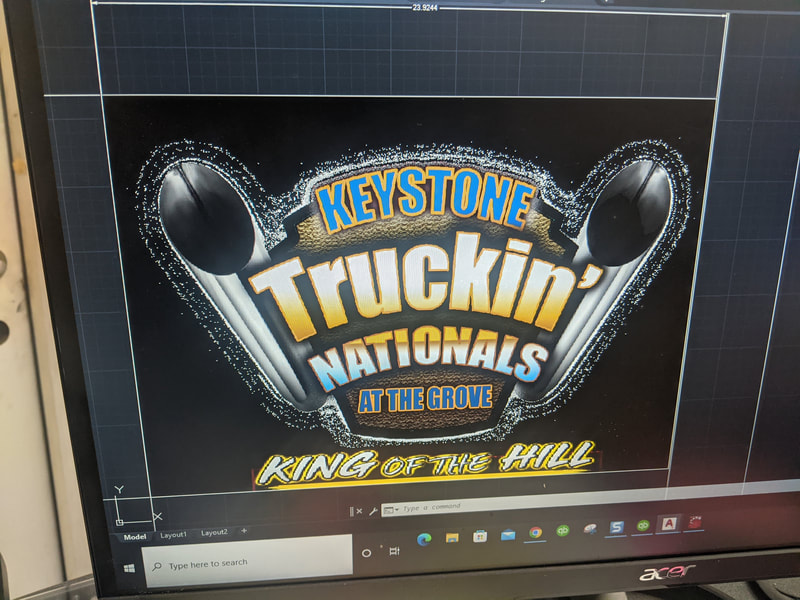Select the 23.9244 dimension text
Viewport: 800px width, 600px height.
point(425,8)
